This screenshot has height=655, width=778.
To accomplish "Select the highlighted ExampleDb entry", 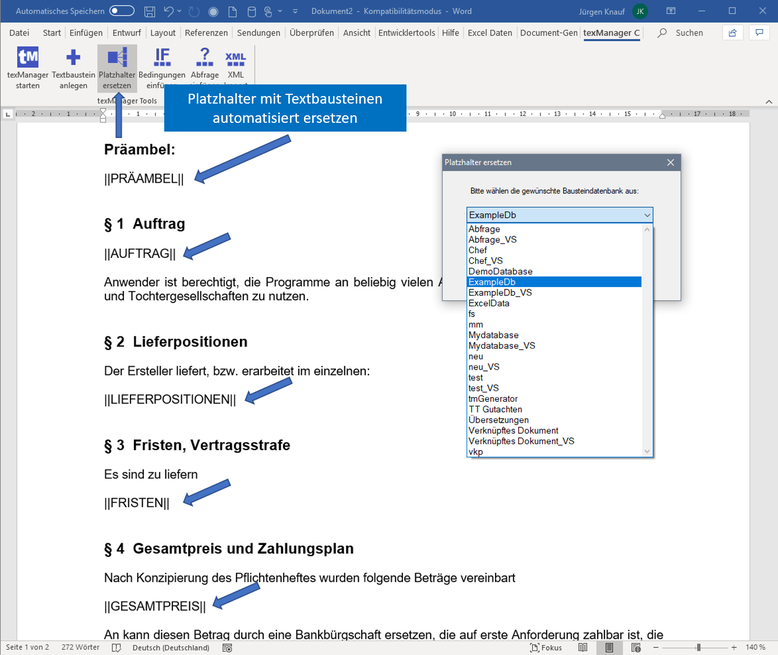I will (555, 282).
